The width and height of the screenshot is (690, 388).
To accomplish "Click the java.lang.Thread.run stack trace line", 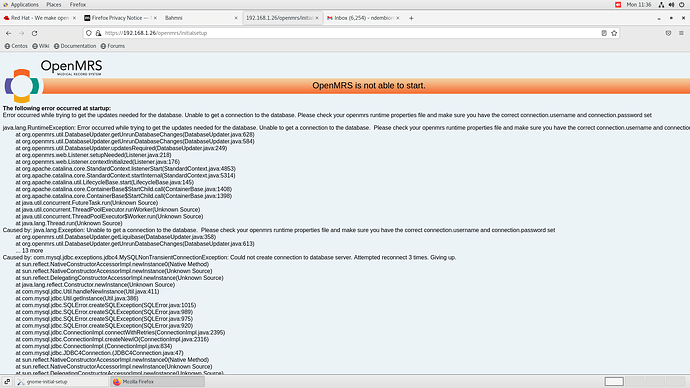I will [69, 223].
